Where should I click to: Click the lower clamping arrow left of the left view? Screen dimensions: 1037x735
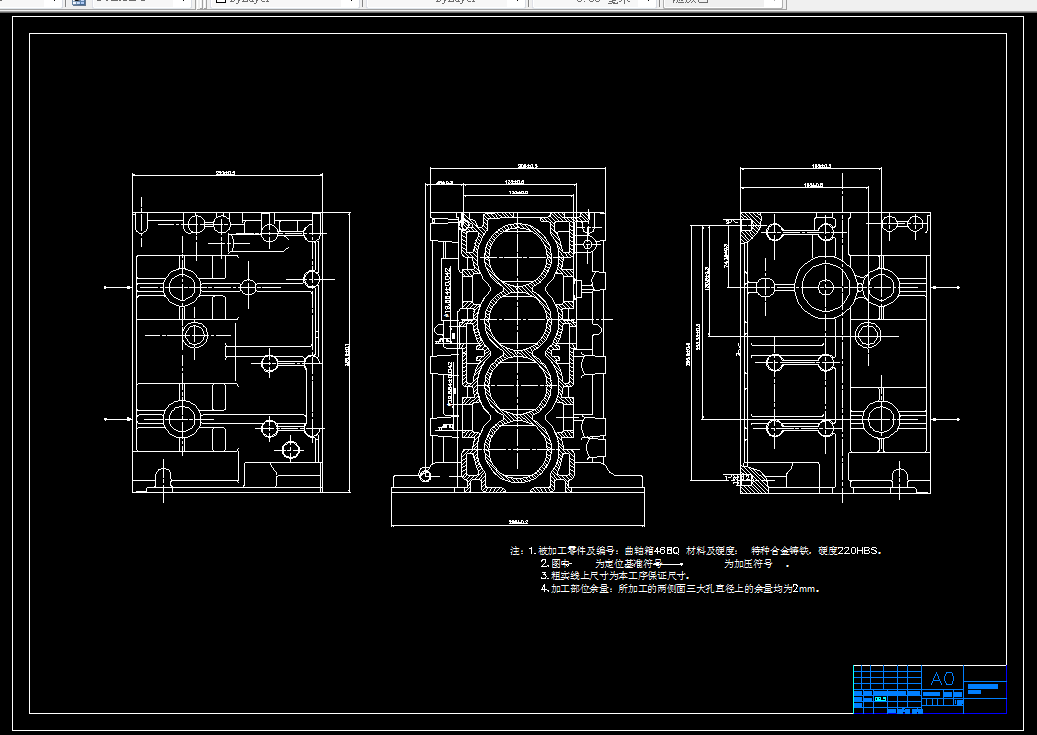pos(119,419)
